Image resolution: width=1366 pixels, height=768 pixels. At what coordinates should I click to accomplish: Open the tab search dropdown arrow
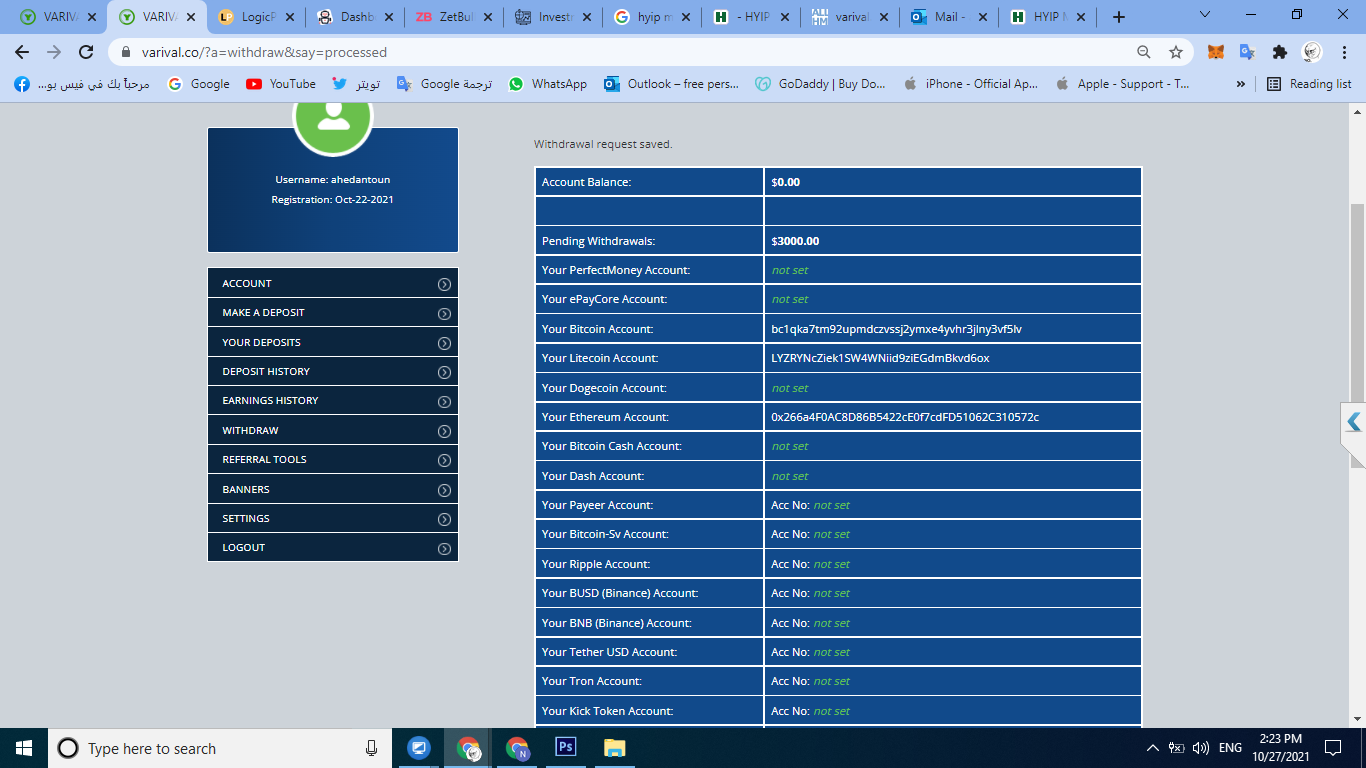coord(1205,16)
